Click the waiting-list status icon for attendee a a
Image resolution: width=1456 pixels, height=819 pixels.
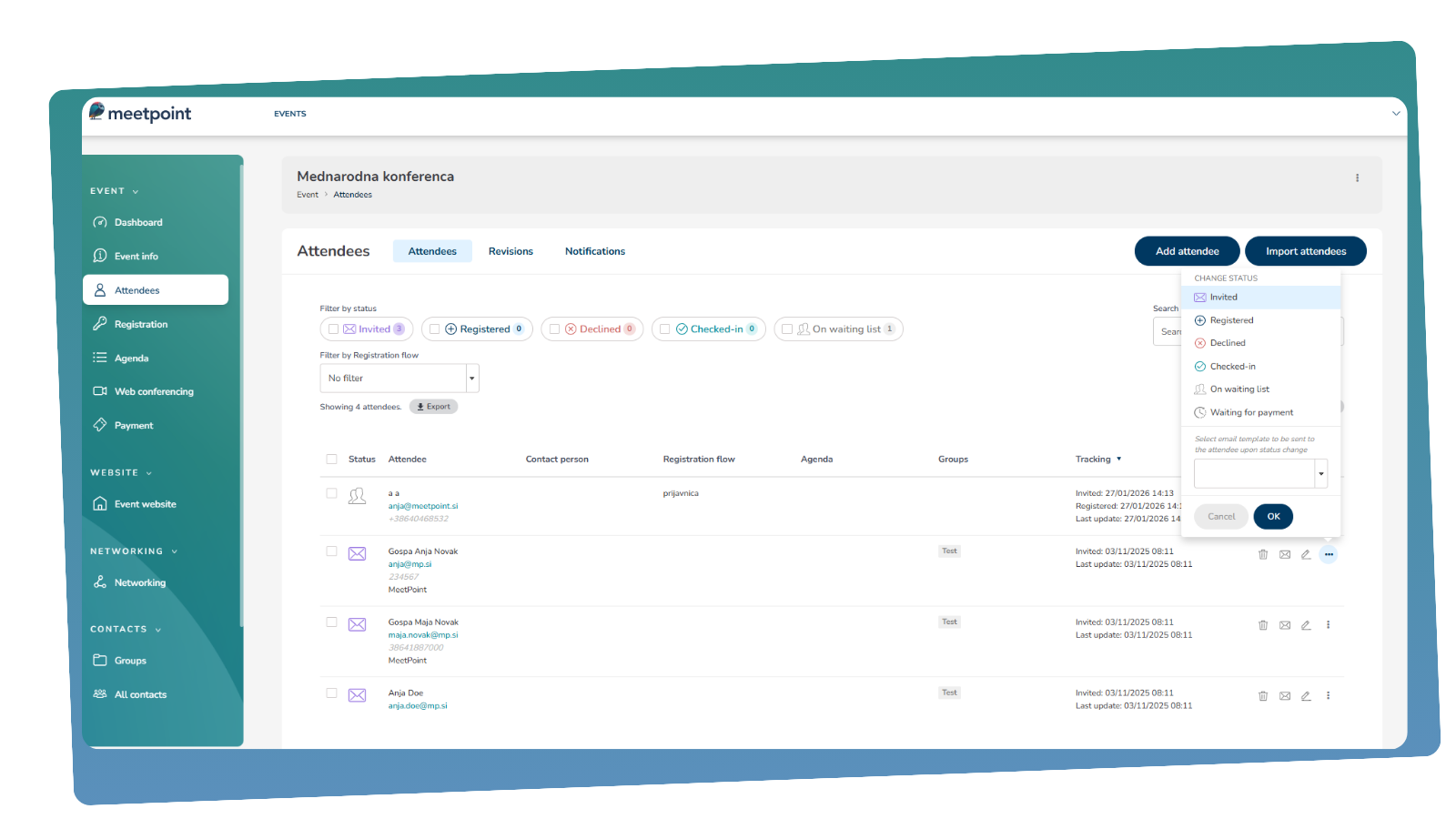[357, 496]
